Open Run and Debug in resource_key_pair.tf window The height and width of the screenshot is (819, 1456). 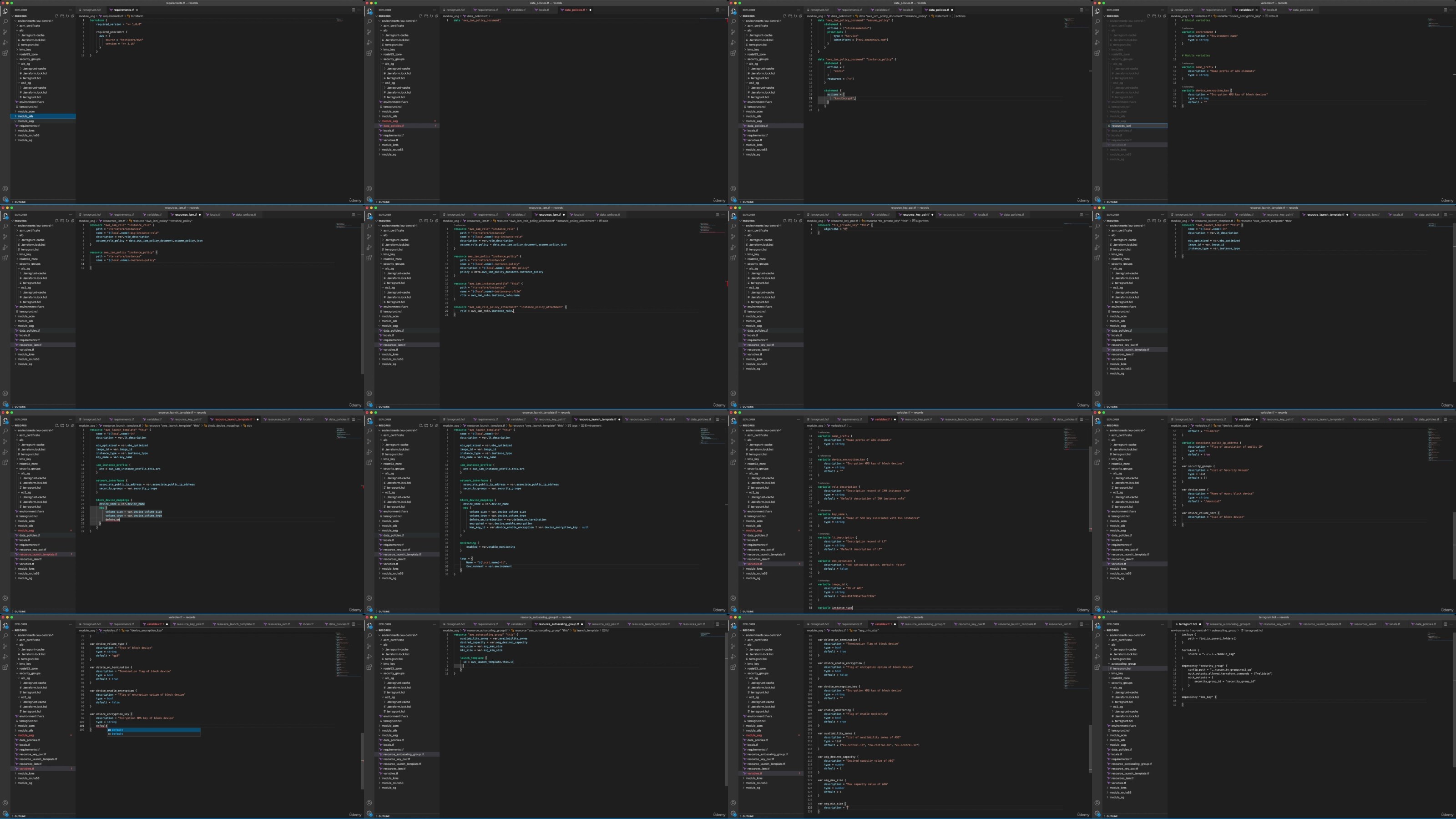[x=733, y=247]
